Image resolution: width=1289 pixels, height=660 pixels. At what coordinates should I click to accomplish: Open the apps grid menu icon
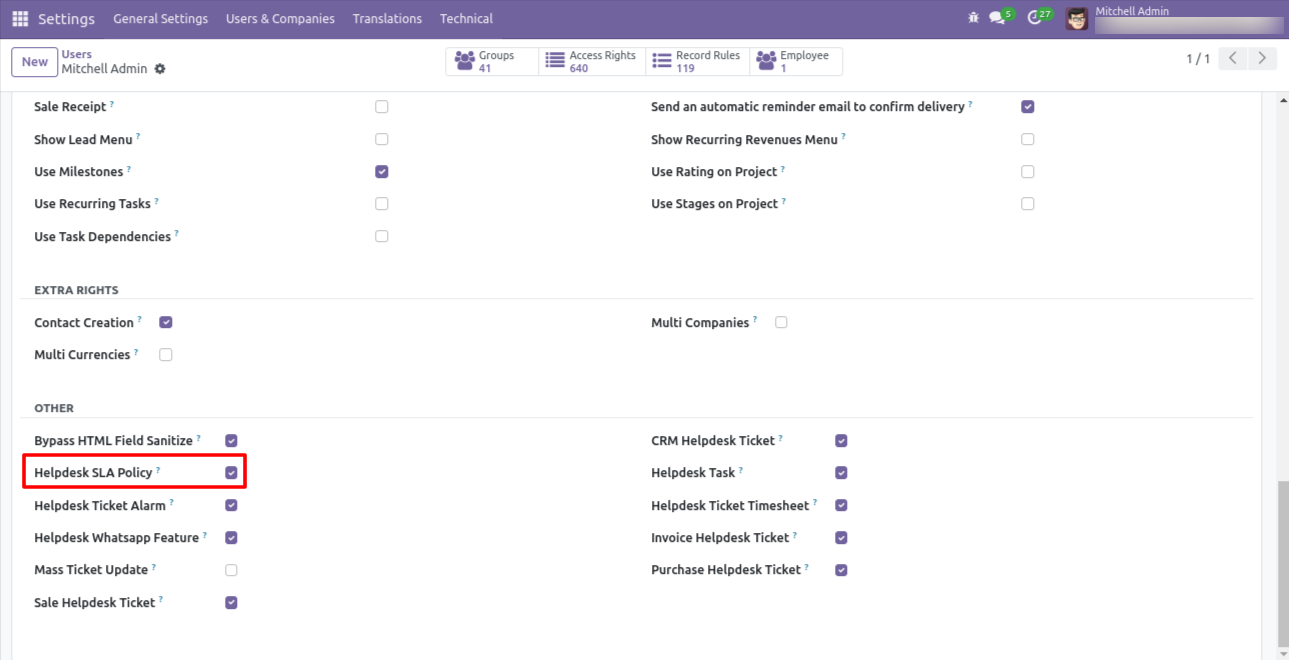coord(20,19)
